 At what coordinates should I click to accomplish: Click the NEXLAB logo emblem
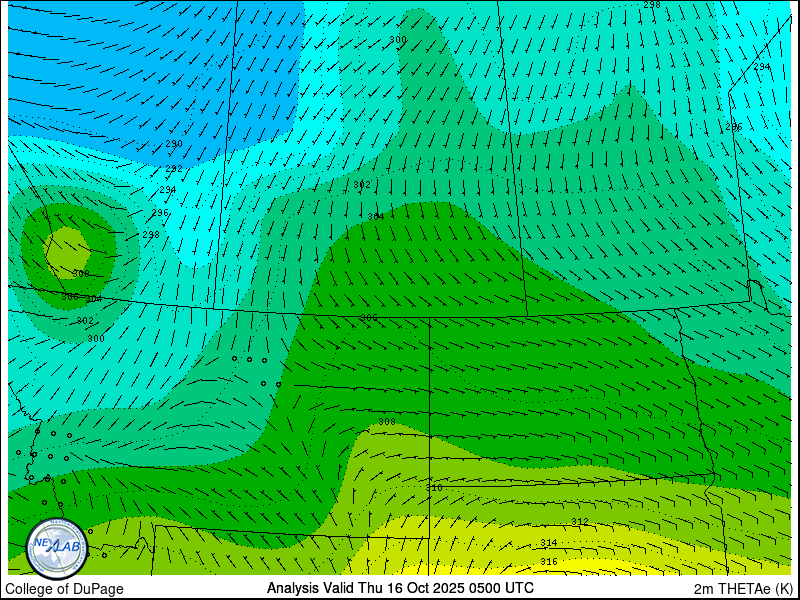(57, 549)
